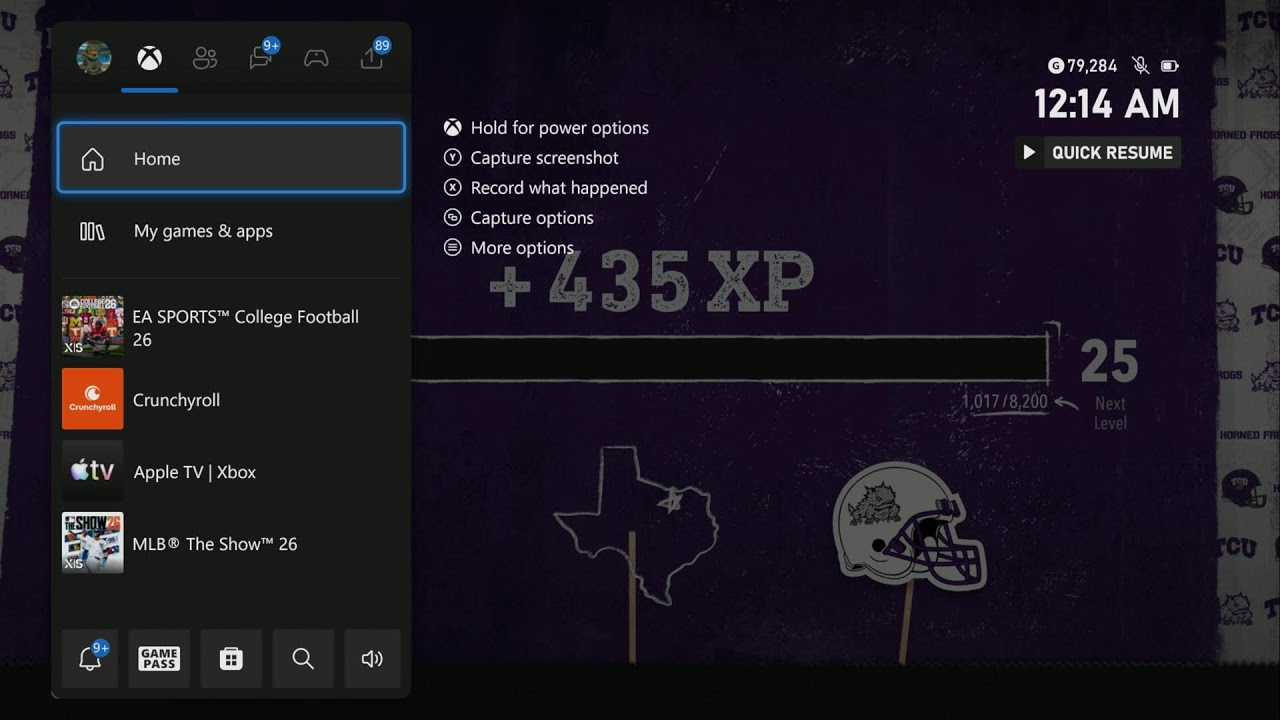Open the Microsoft Store icon
Image resolution: width=1280 pixels, height=720 pixels.
point(231,658)
